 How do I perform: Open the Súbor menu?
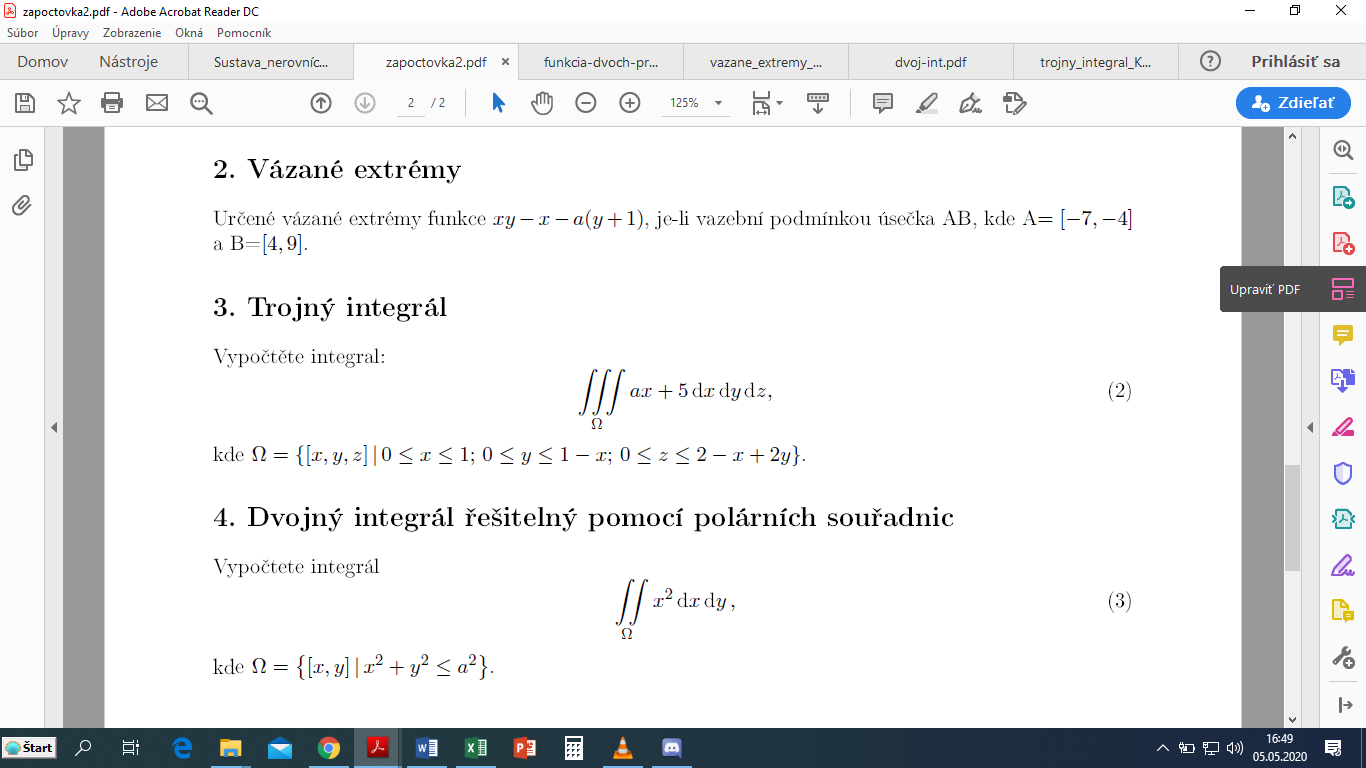[x=23, y=33]
